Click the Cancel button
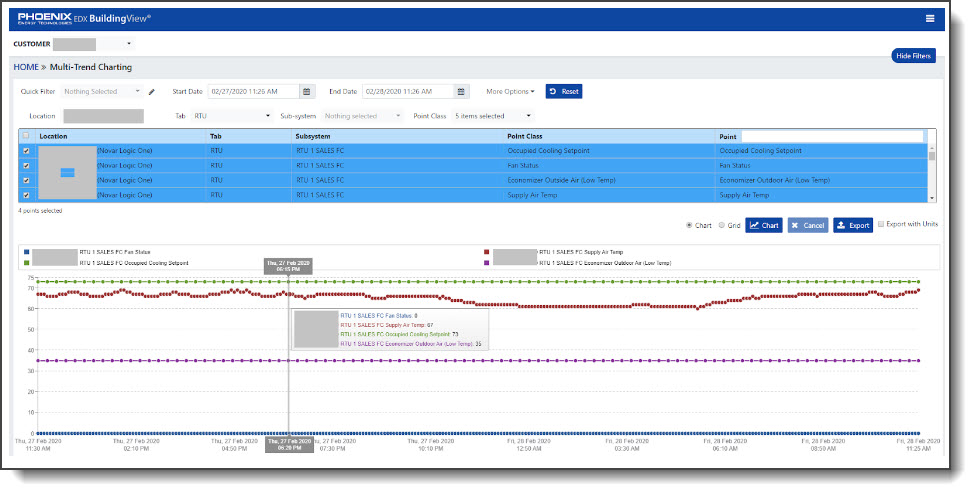 (808, 225)
